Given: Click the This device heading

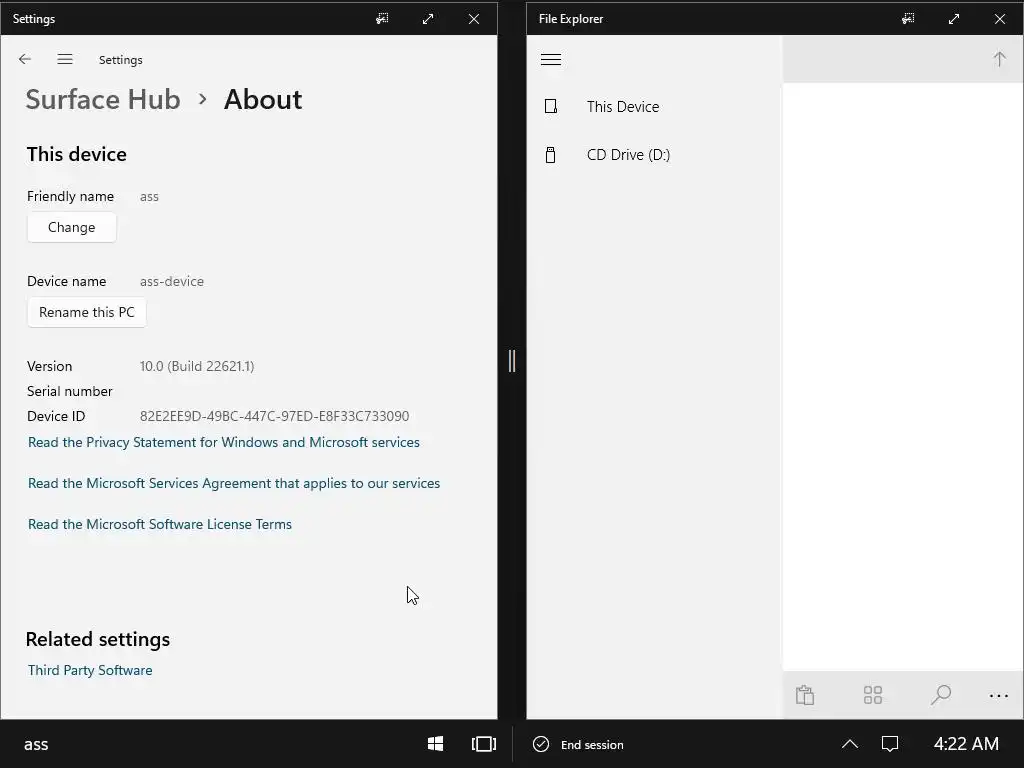Looking at the screenshot, I should (77, 154).
